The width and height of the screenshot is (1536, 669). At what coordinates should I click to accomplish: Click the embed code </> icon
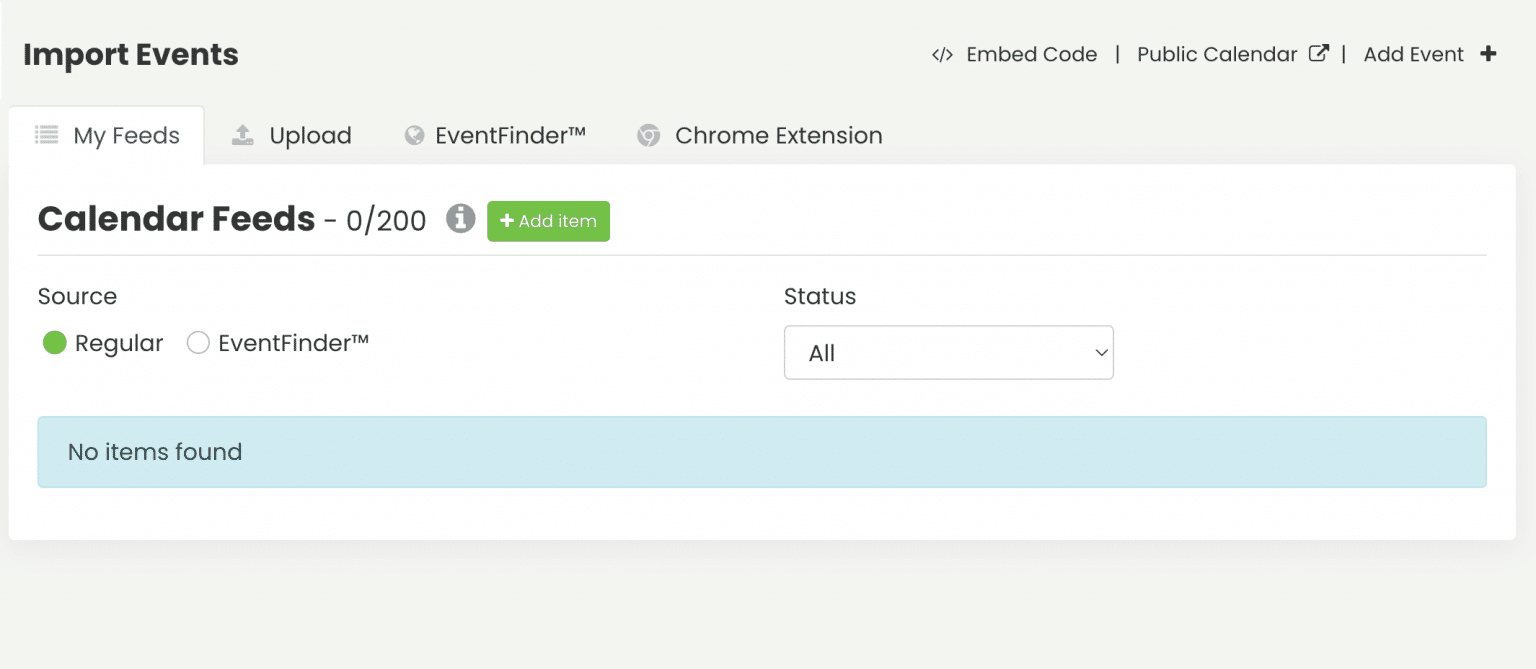pyautogui.click(x=941, y=55)
